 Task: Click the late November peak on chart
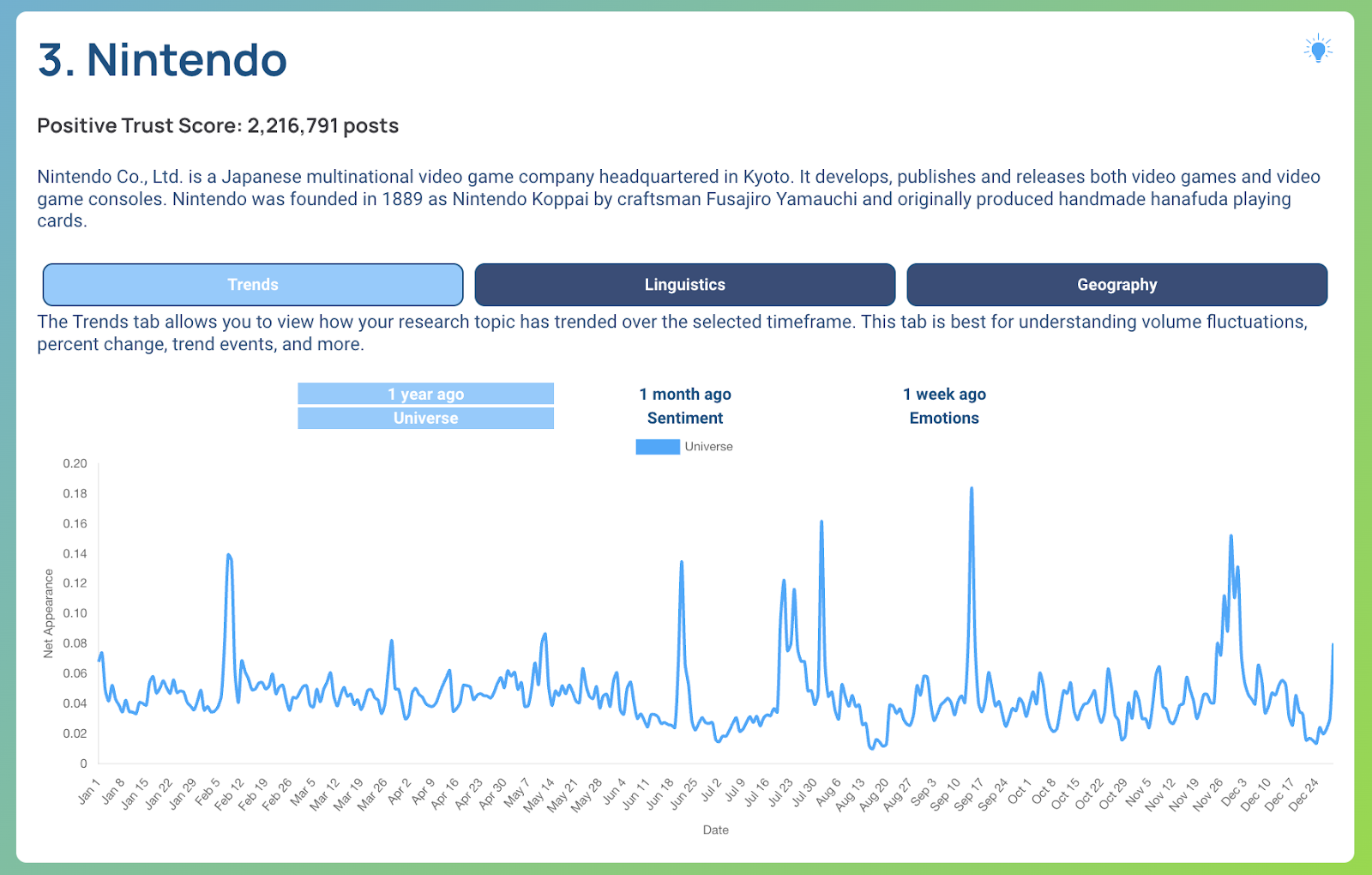coord(1231,536)
